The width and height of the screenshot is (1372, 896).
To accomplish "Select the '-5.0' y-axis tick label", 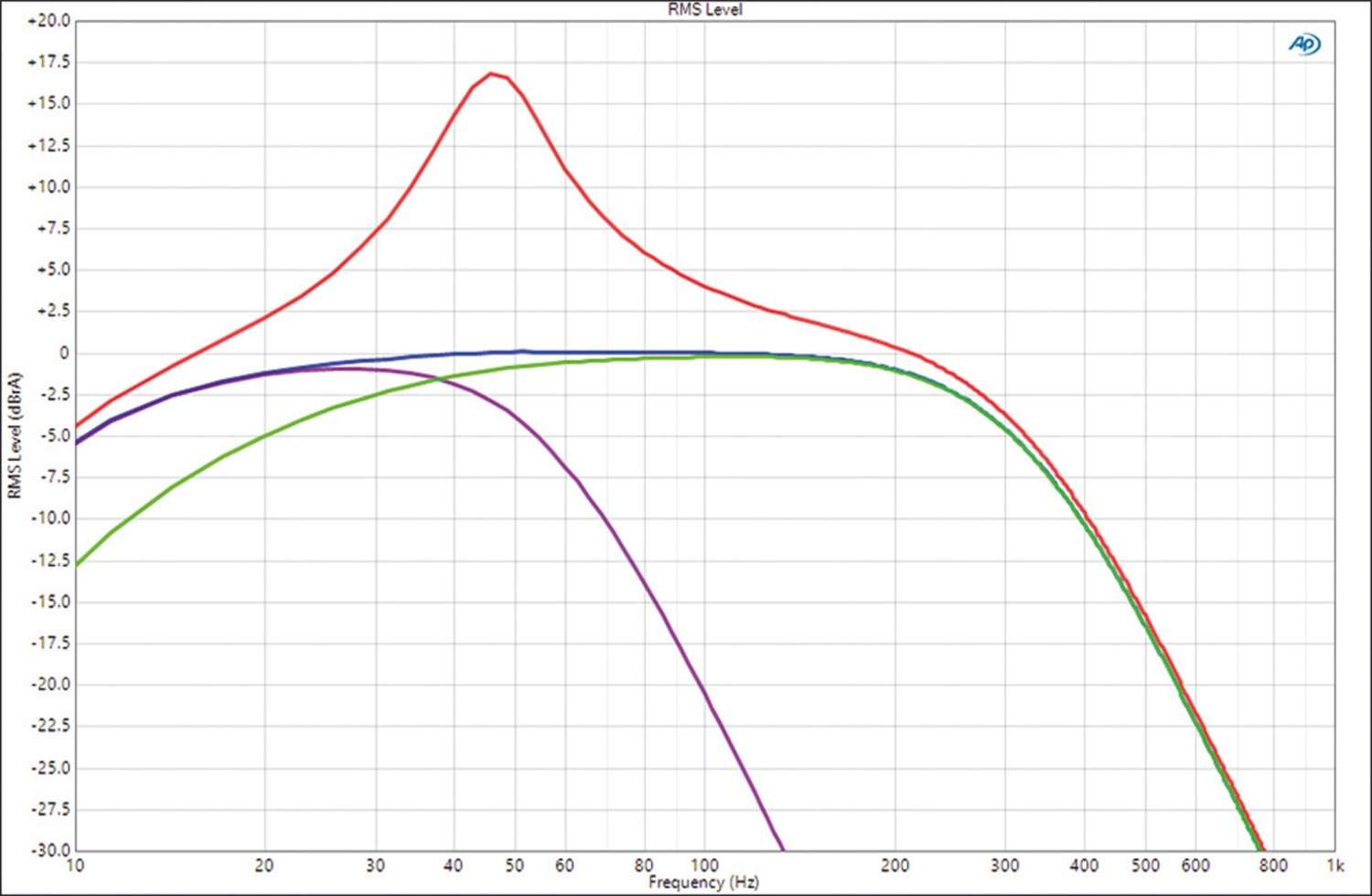I will pos(54,435).
